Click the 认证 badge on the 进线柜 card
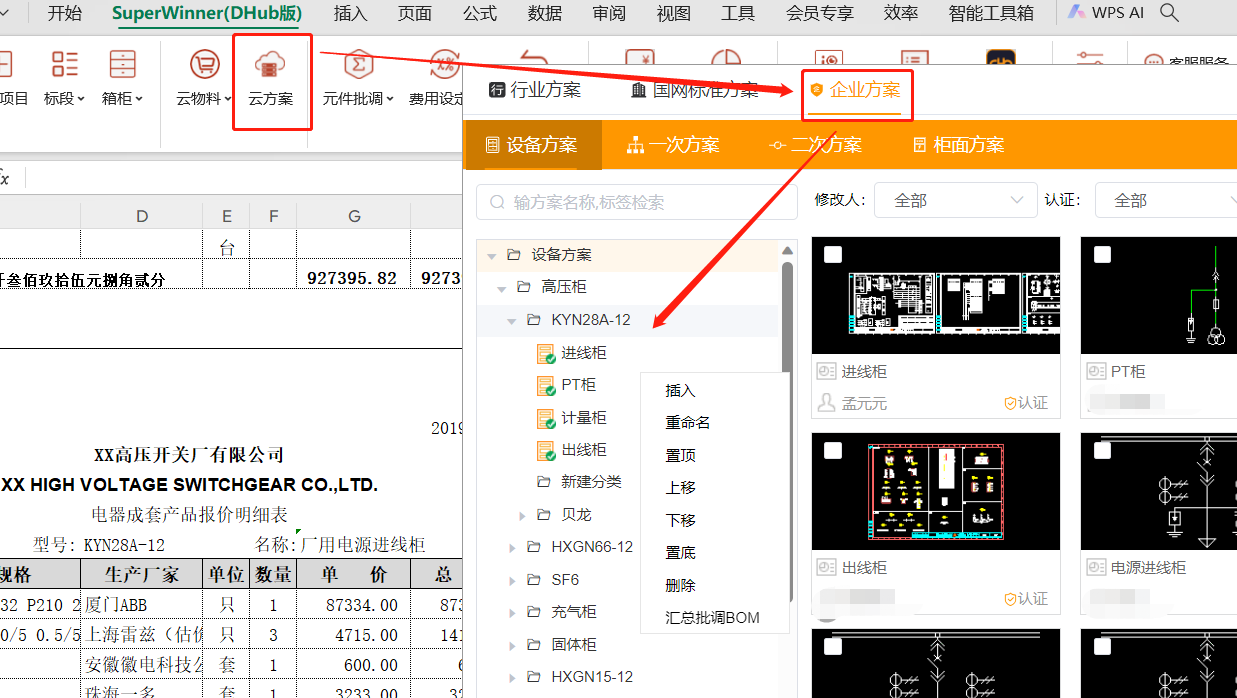The width and height of the screenshot is (1237, 698). 1026,403
